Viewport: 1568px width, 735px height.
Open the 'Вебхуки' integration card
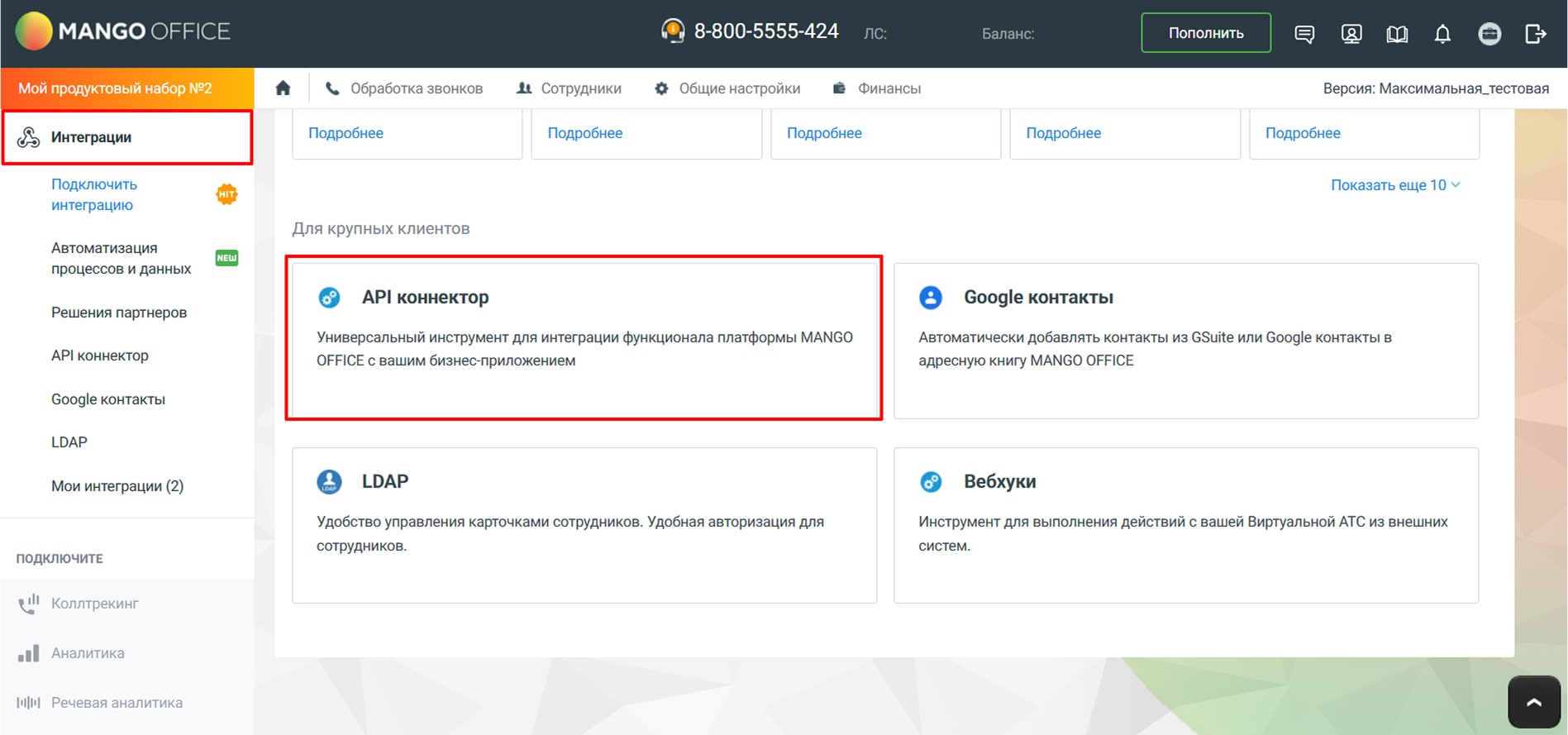1185,524
